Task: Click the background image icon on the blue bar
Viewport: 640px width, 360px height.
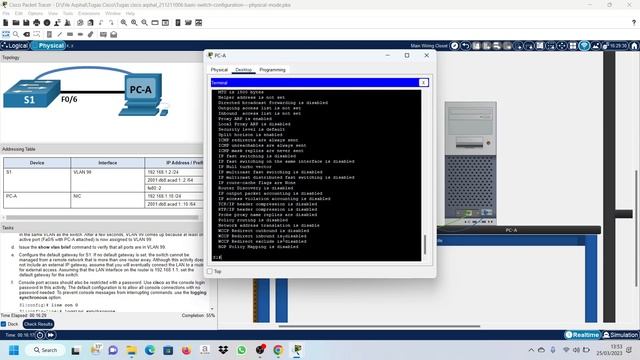Action: coord(596,46)
